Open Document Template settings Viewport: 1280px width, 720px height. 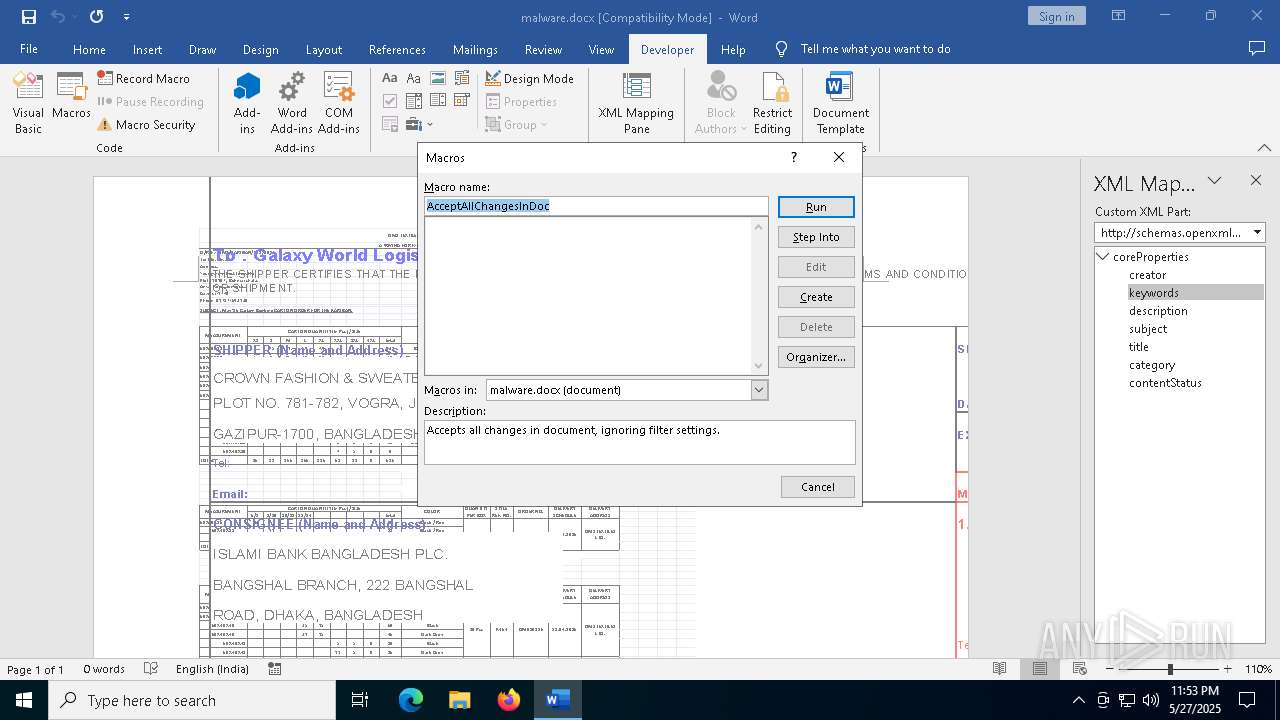point(840,103)
